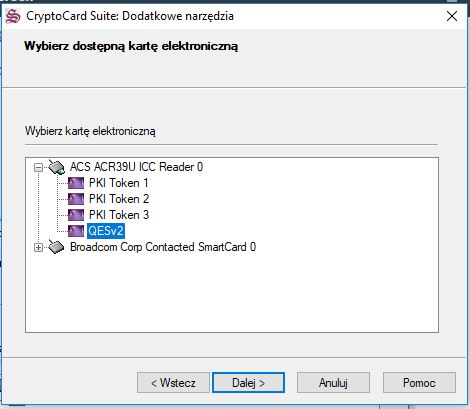Screen dimensions: 470x409
Task: Click the Broadcom smart card reader icon
Action: (x=56, y=247)
